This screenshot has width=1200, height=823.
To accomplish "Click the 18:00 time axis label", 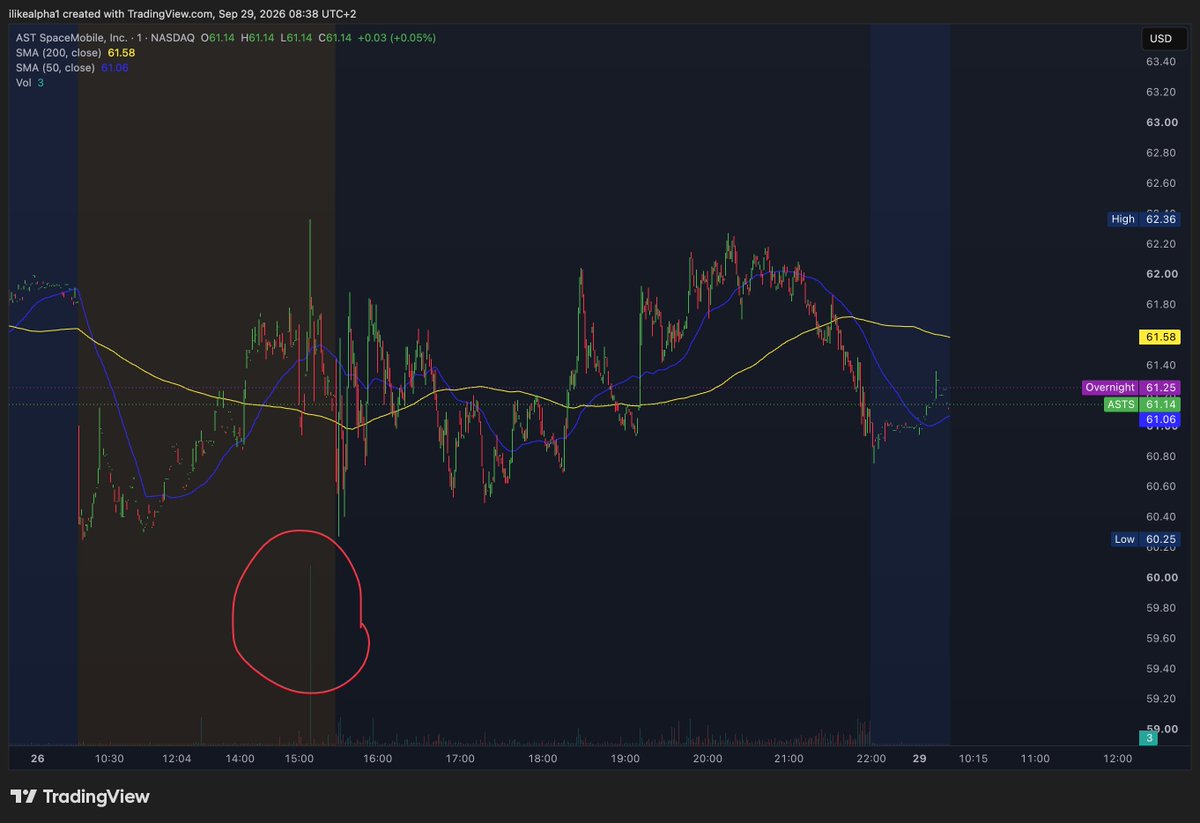I will tap(543, 759).
